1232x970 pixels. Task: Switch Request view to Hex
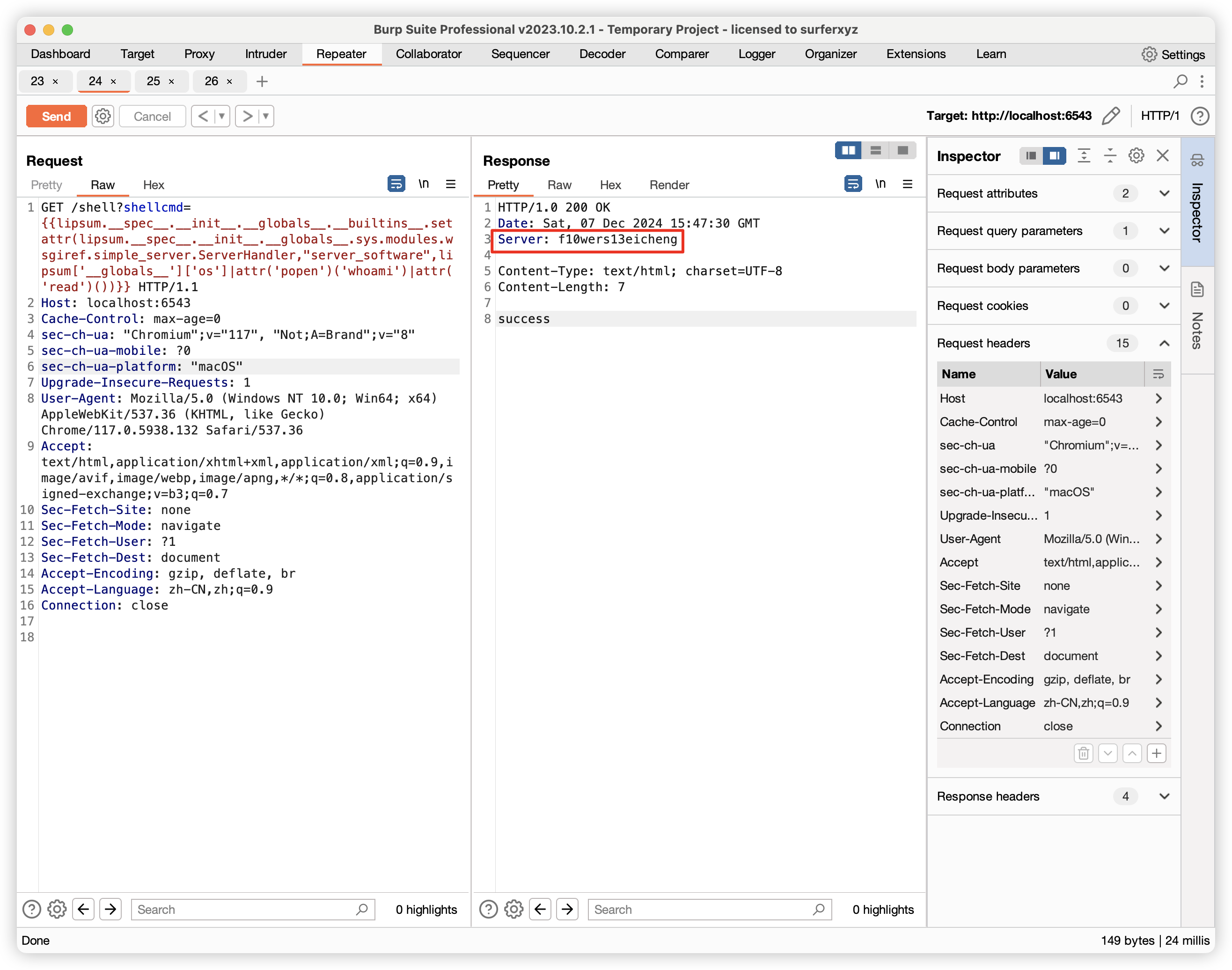point(153,185)
